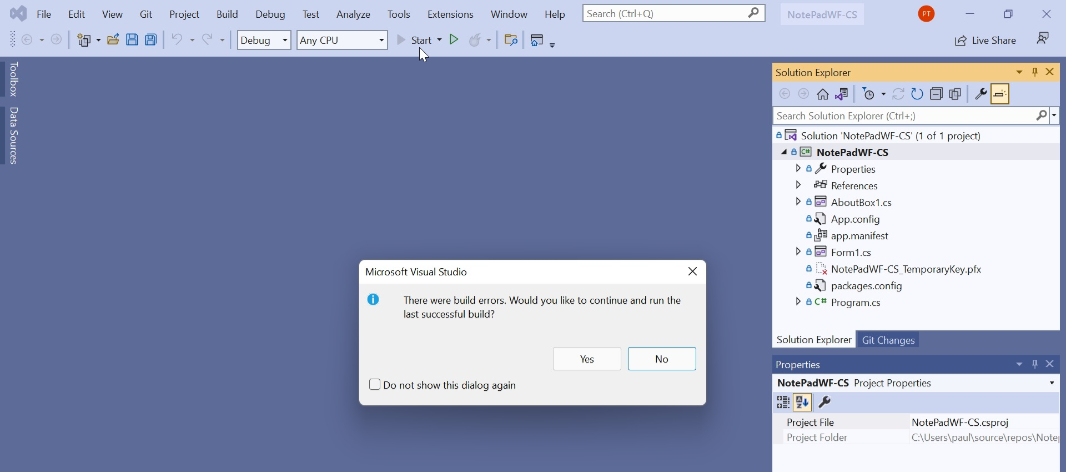This screenshot has height=472, width=1066.
Task: Select packages.config in Solution Explorer
Action: point(866,286)
